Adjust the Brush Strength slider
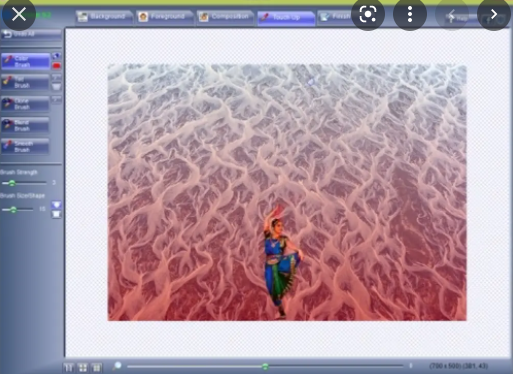This screenshot has width=513, height=374. click(12, 183)
